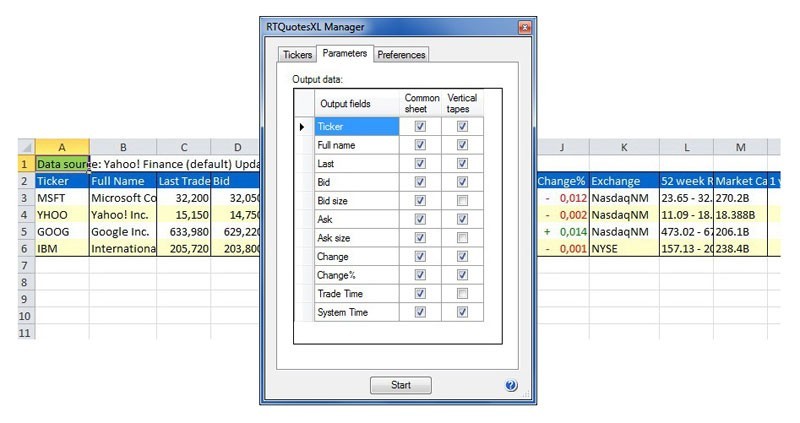Toggle Vertical tapes checkbox for Trade Time
This screenshot has width=800, height=423.
pos(462,294)
